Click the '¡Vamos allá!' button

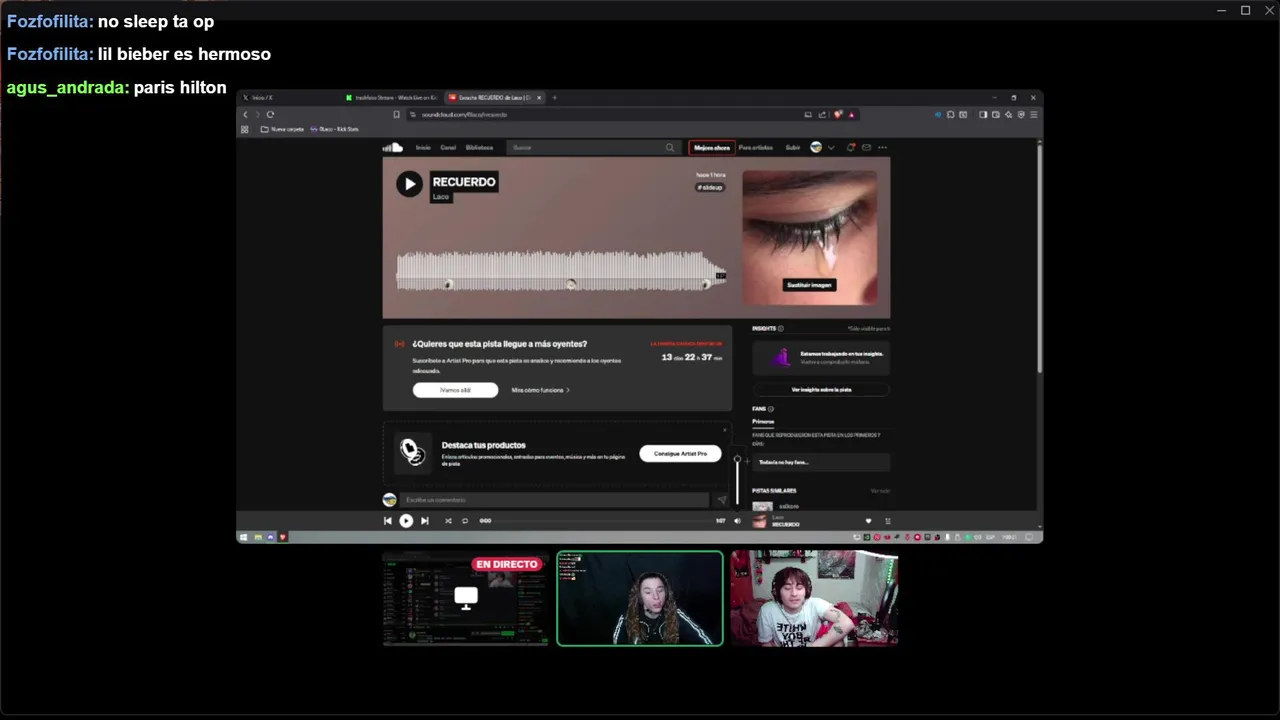pyautogui.click(x=455, y=390)
